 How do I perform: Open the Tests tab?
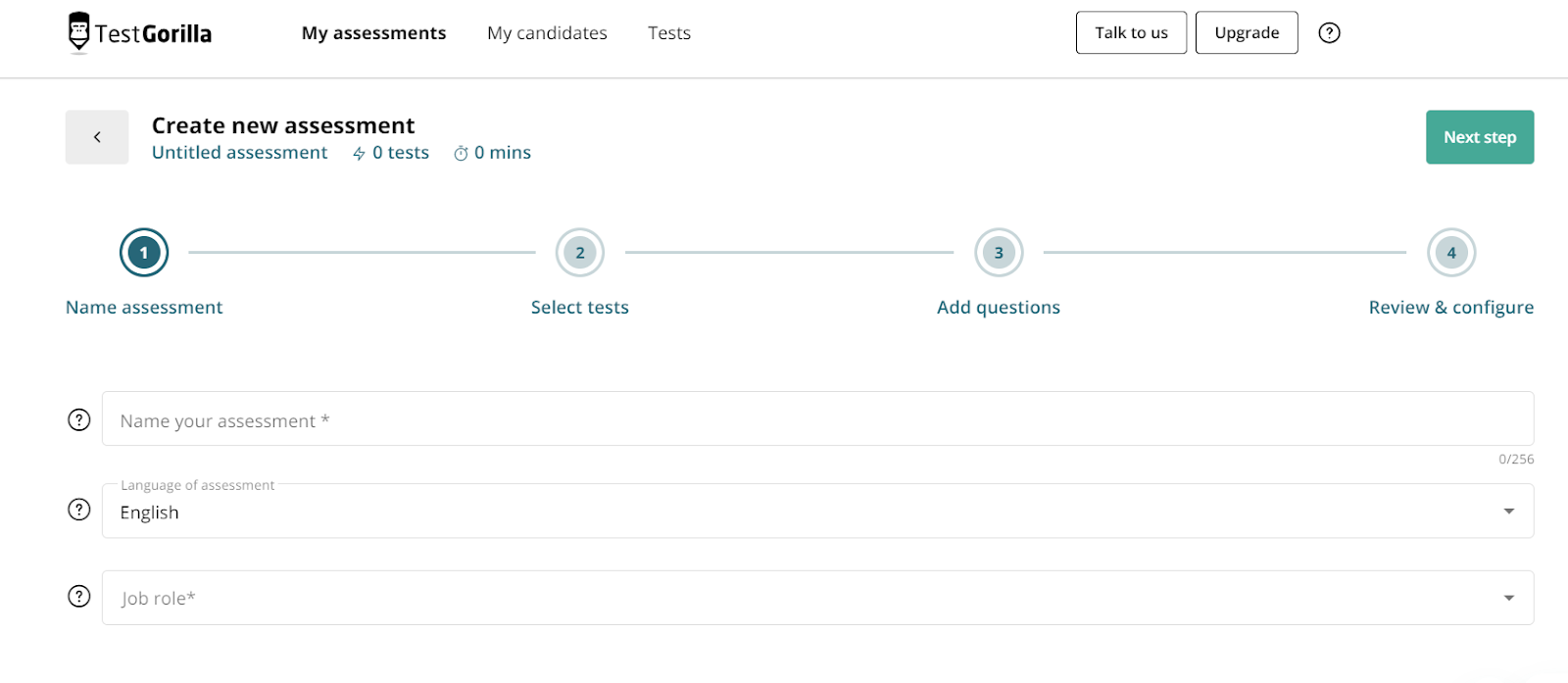pyautogui.click(x=669, y=33)
